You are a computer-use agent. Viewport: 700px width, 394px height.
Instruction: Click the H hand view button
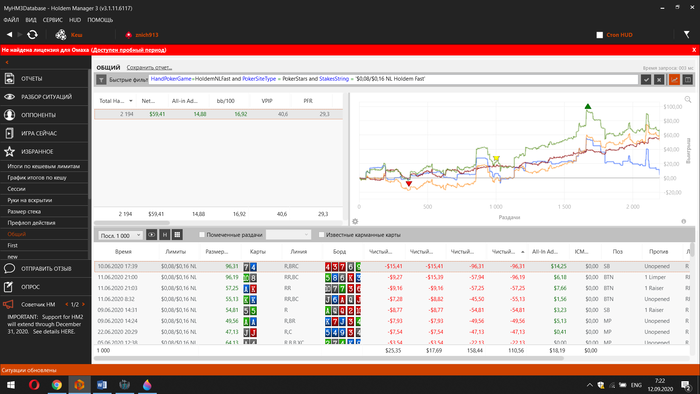pos(164,235)
